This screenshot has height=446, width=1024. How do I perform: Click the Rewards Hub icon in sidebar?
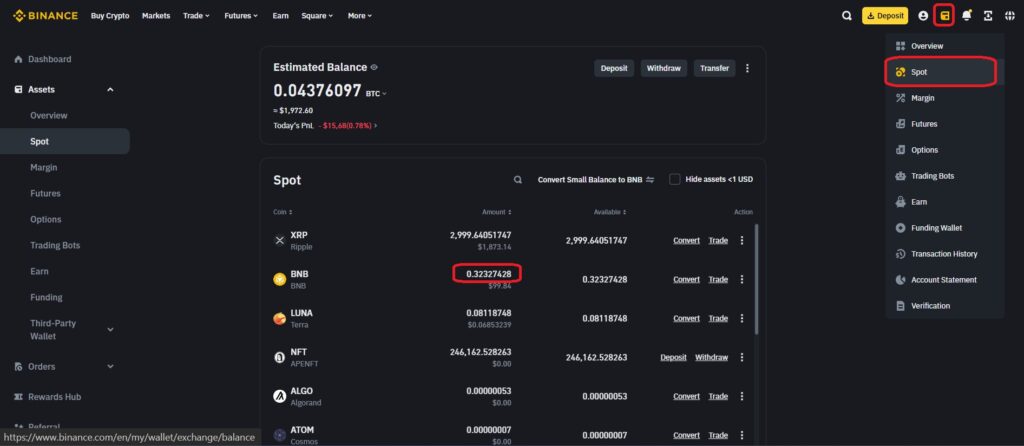click(x=18, y=397)
